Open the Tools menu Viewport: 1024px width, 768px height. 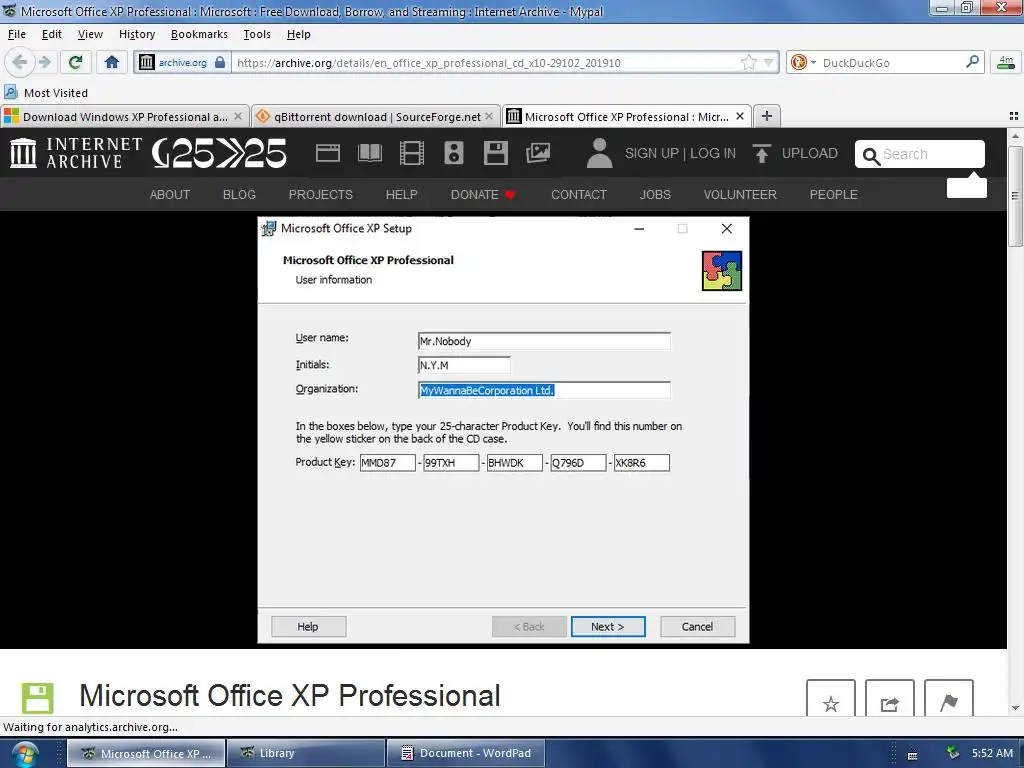(x=257, y=34)
